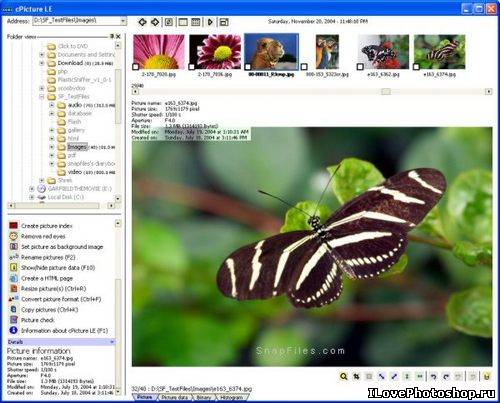The width and height of the screenshot is (500, 403).
Task: Close the Folder view panel
Action: (x=118, y=36)
